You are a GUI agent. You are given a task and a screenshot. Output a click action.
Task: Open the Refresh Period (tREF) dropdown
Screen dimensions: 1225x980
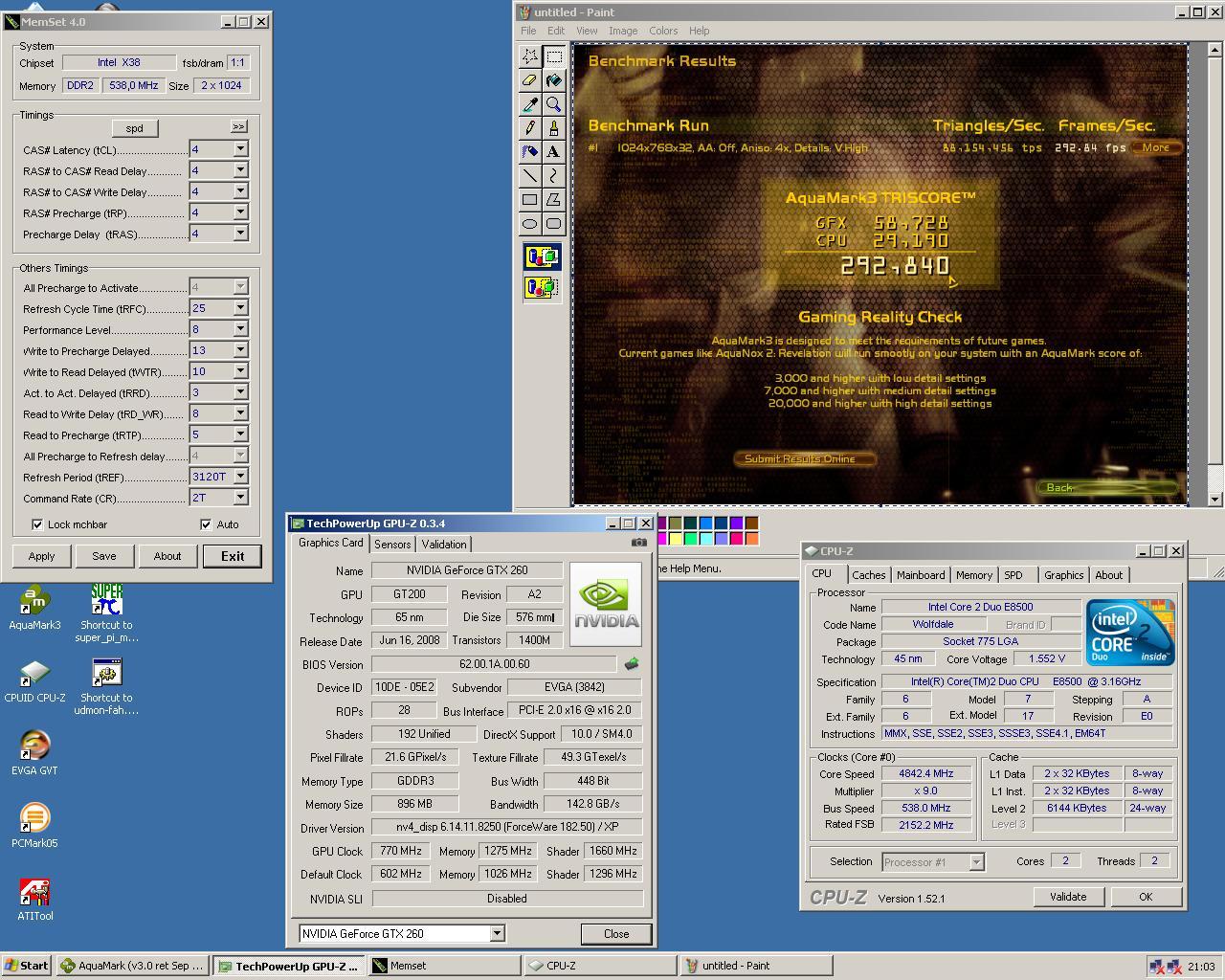(240, 477)
